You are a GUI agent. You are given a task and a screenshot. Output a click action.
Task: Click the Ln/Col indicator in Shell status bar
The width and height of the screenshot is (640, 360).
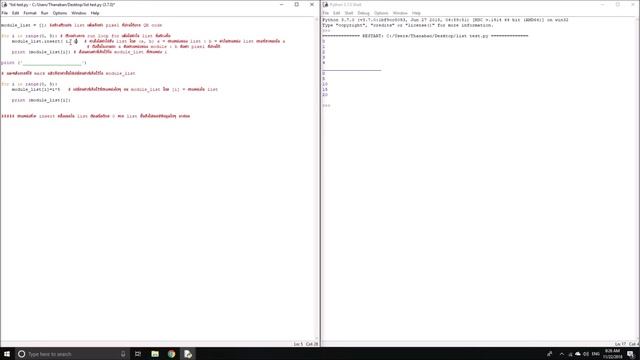[627, 344]
